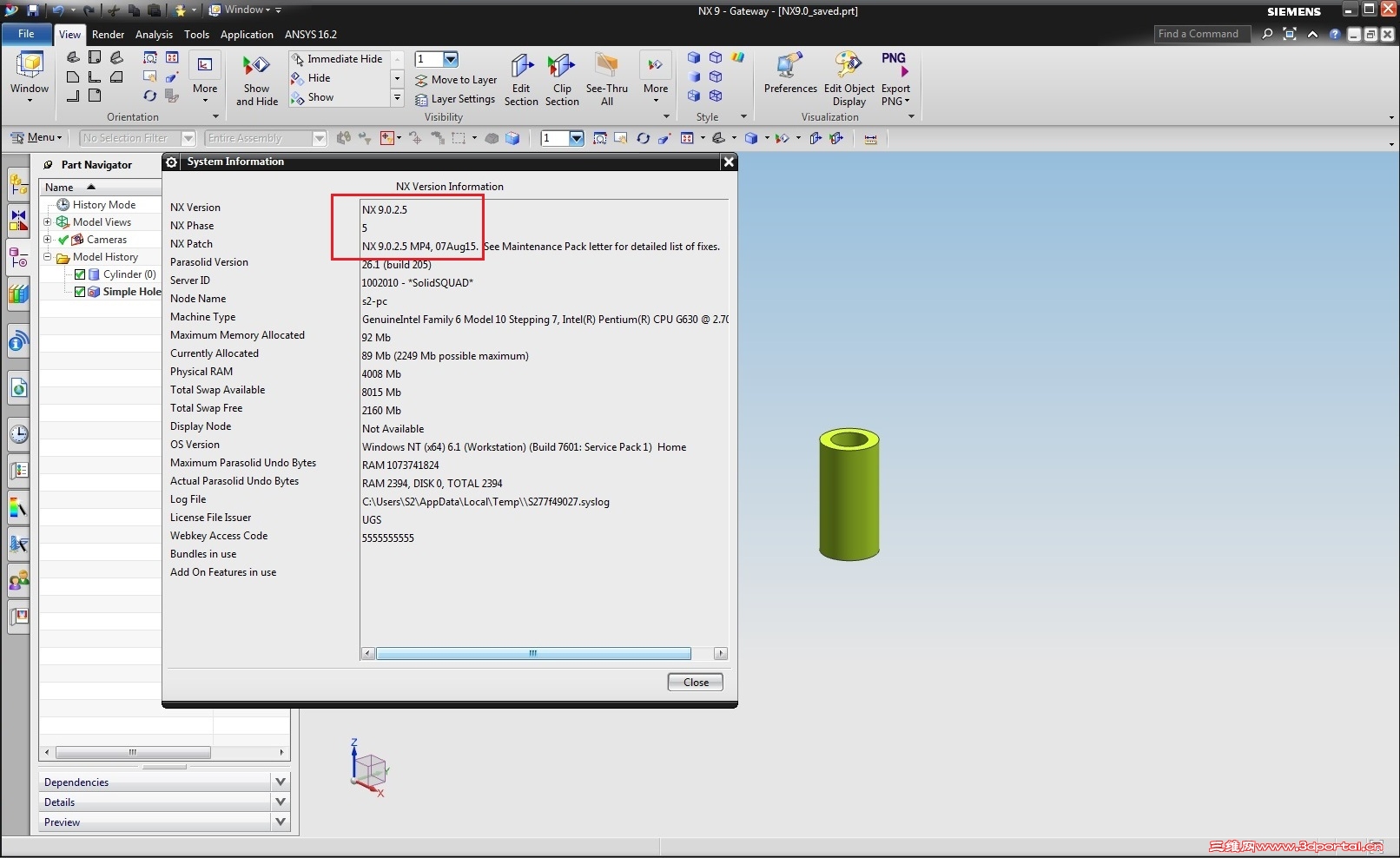Image resolution: width=1400 pixels, height=858 pixels.
Task: Expand the Model Views tree node
Action: [x=48, y=222]
